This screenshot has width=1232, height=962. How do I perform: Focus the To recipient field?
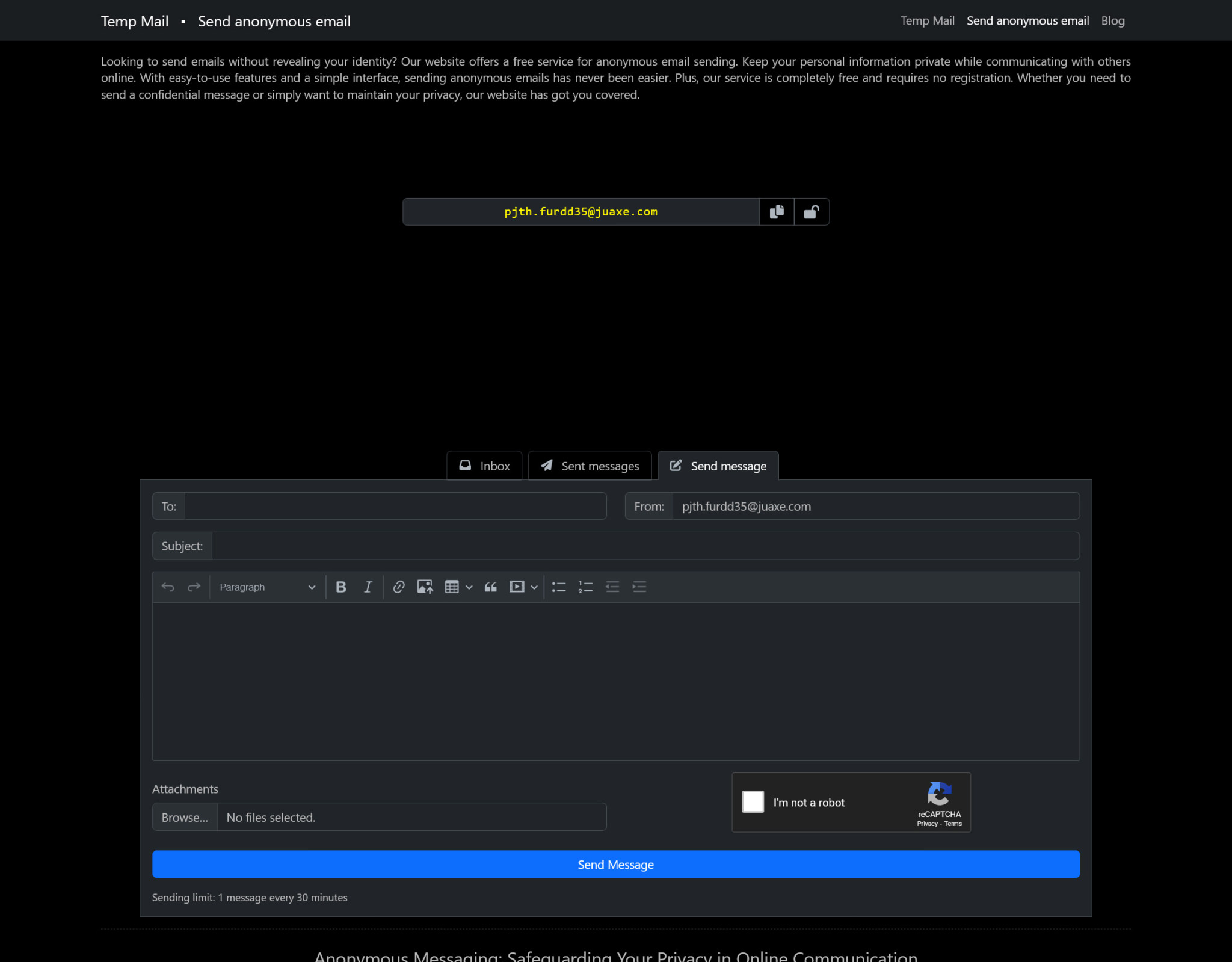395,506
